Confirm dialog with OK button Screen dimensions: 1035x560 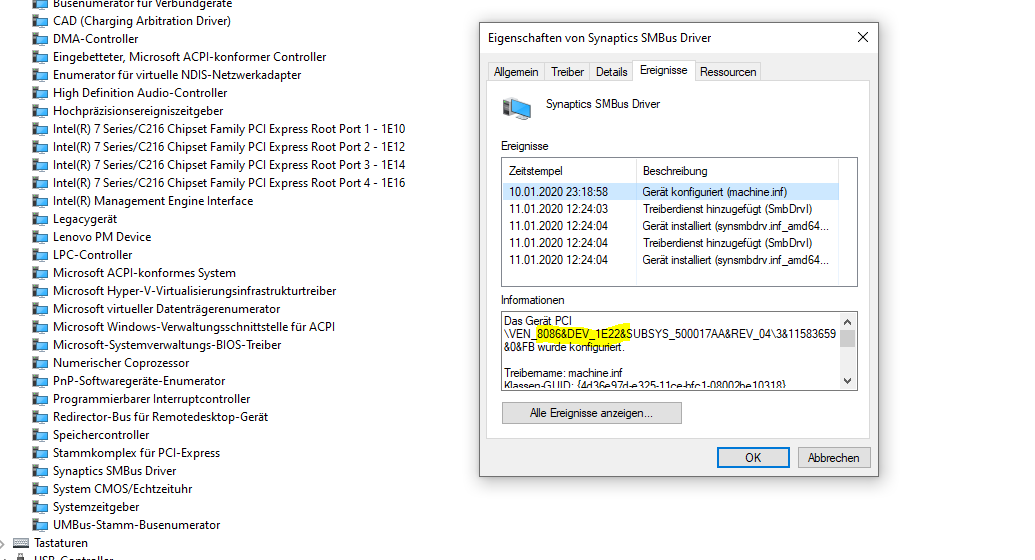(x=753, y=458)
